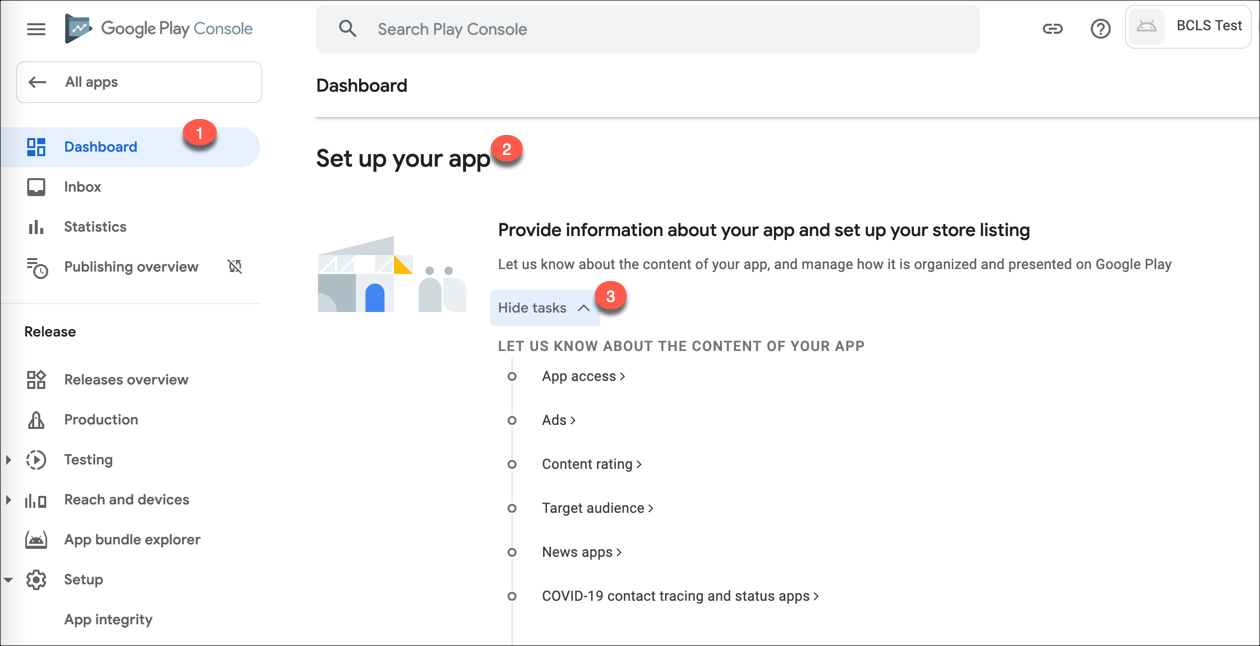1260x646 pixels.
Task: Click the Dashboard grid icon
Action: pyautogui.click(x=36, y=147)
